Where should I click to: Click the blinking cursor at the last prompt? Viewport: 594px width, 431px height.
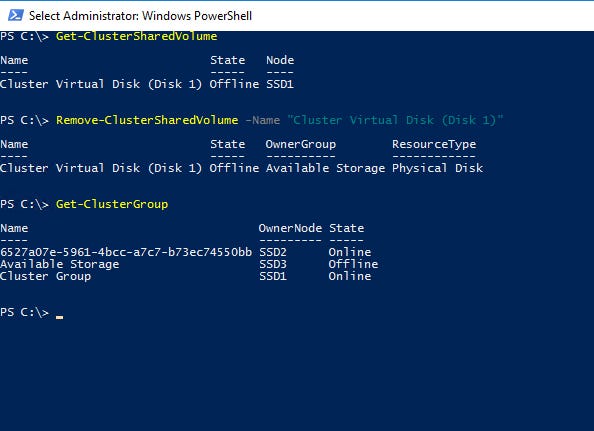tap(59, 317)
